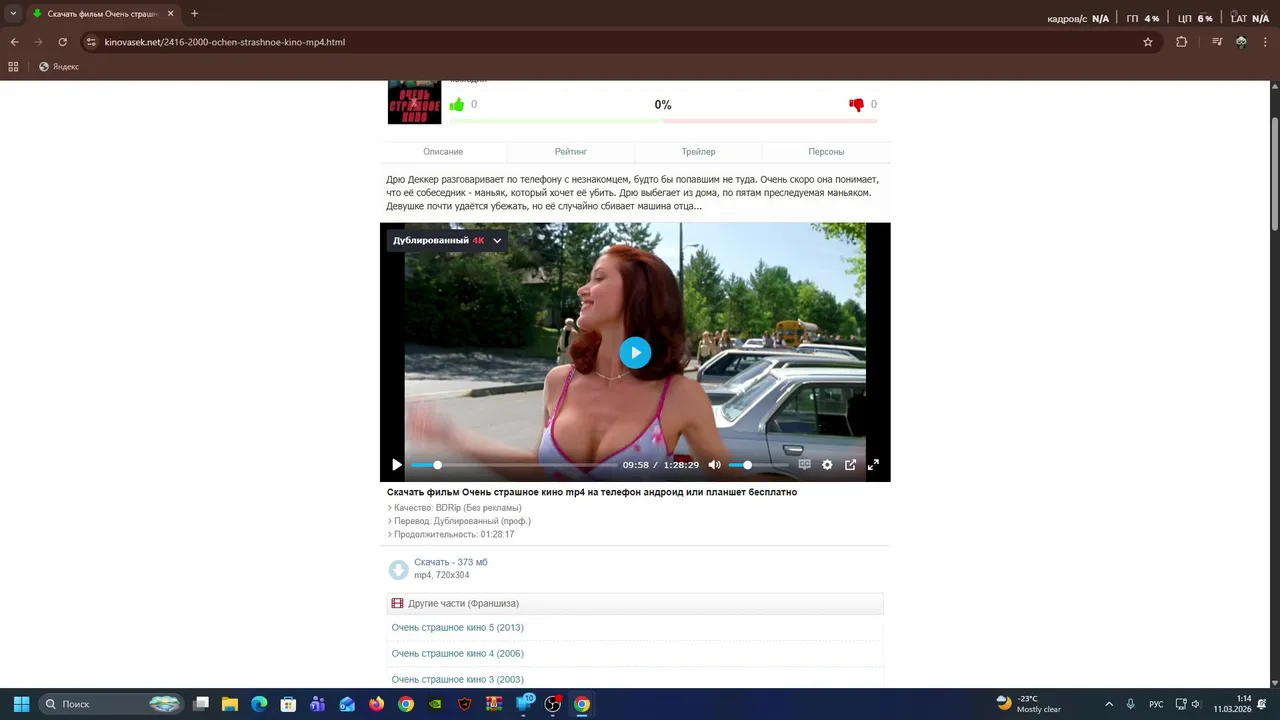
Task: Click the tray microphone icon
Action: (x=1131, y=704)
